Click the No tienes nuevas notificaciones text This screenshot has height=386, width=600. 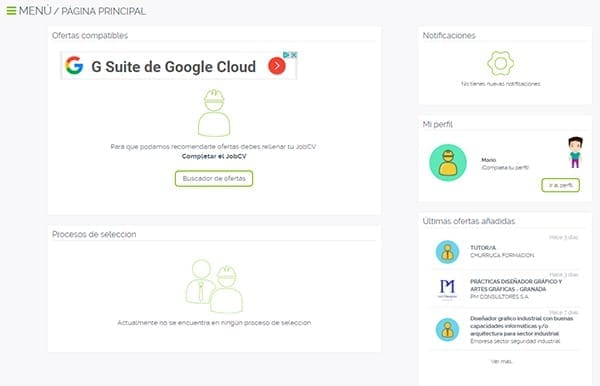tap(501, 84)
